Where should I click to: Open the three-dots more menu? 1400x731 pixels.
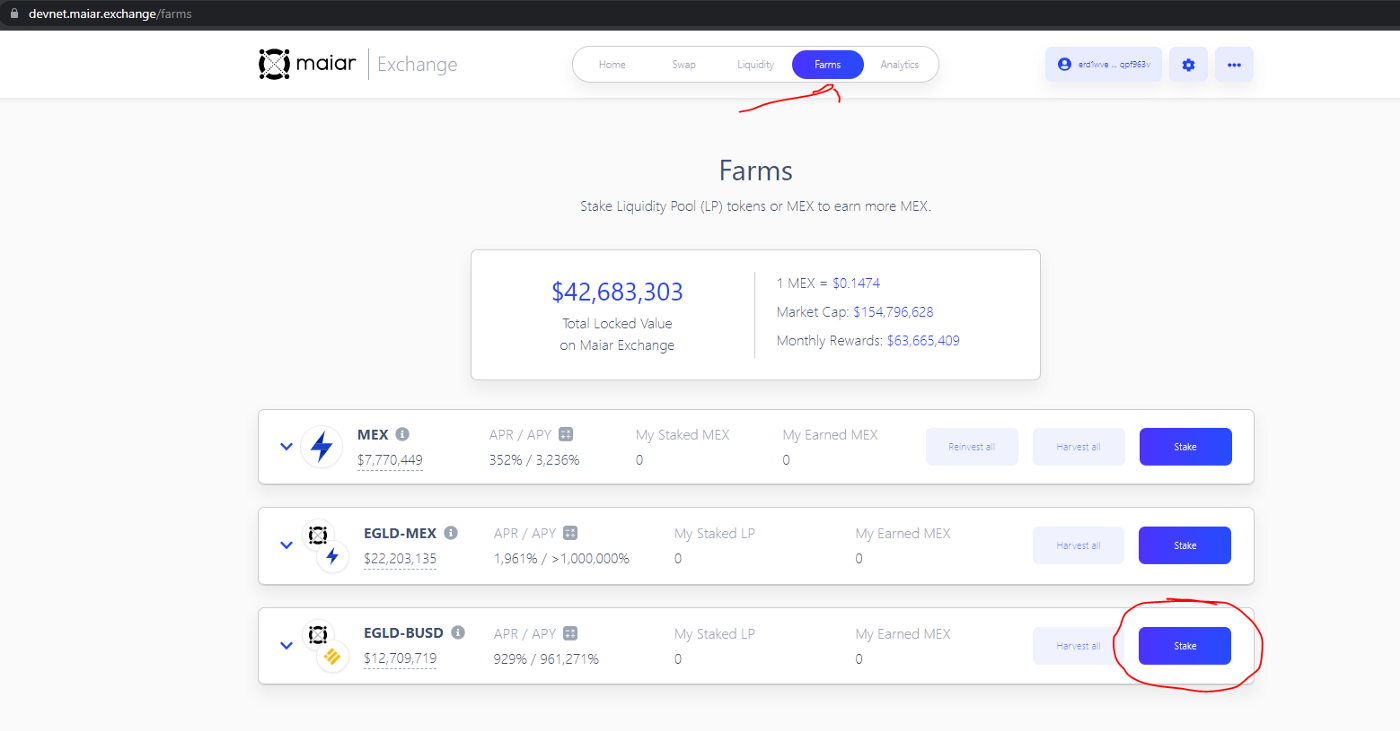click(x=1234, y=64)
